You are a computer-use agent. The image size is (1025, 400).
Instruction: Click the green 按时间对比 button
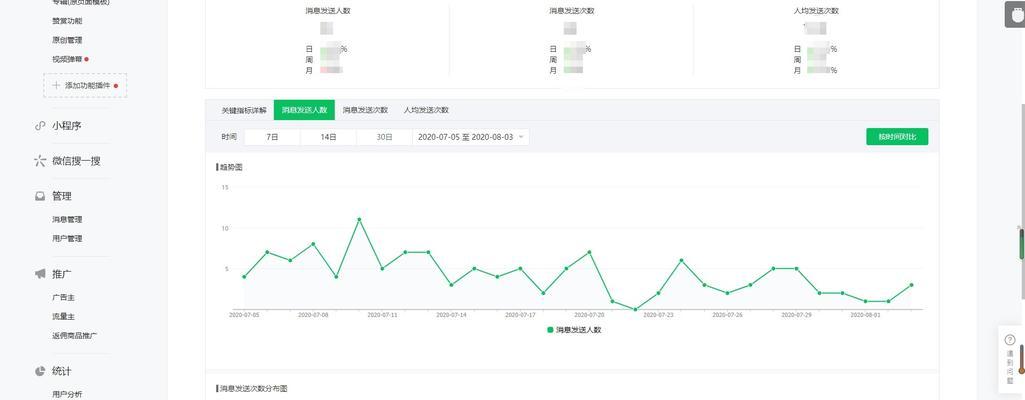897,137
